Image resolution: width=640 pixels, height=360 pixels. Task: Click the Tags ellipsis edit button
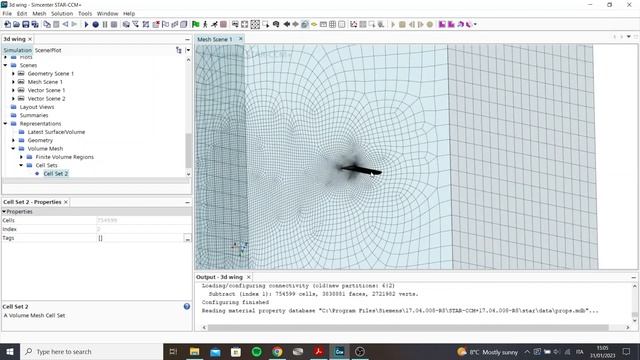tap(187, 238)
